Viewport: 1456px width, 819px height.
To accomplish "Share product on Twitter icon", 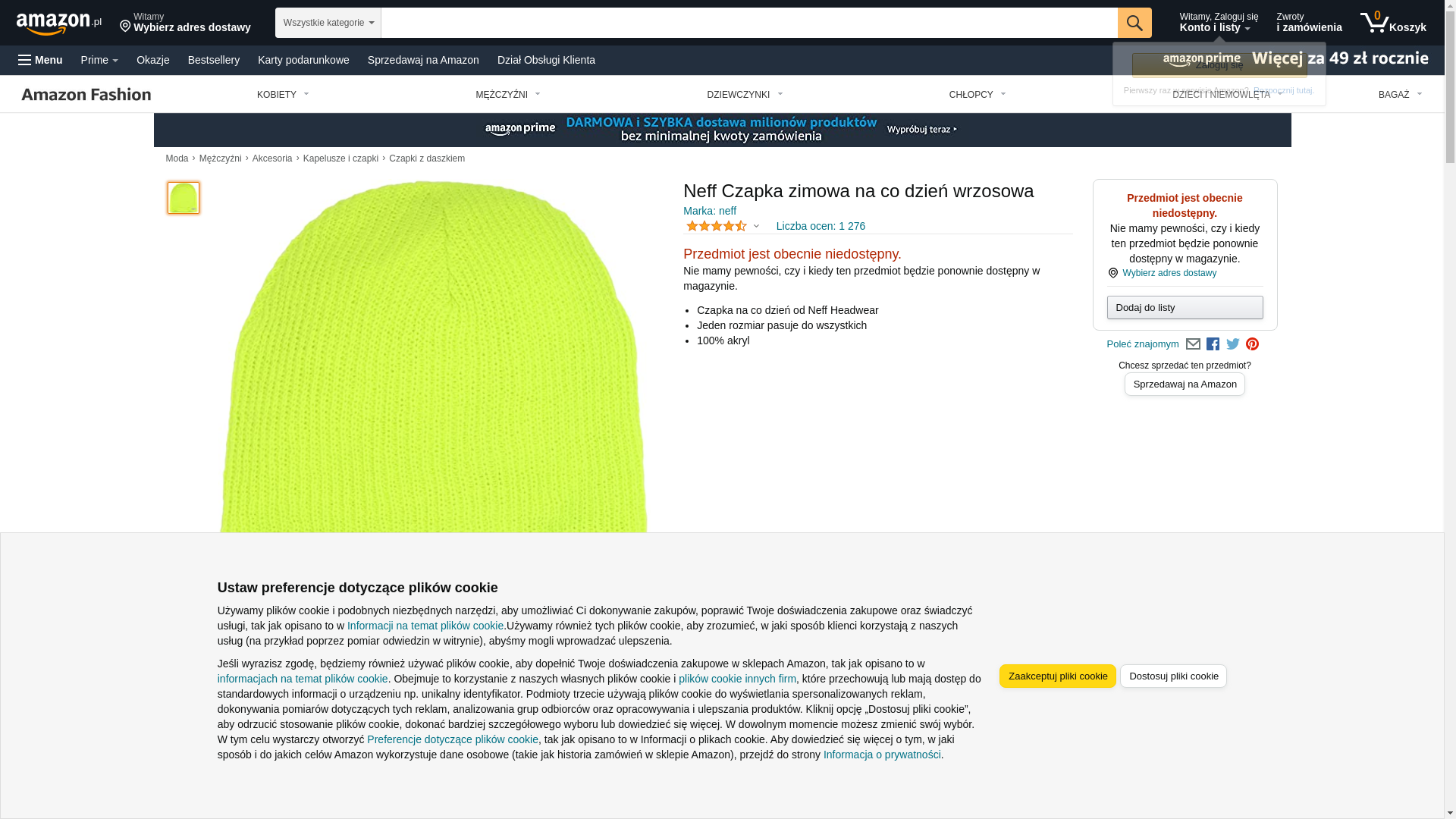I will 1232,344.
